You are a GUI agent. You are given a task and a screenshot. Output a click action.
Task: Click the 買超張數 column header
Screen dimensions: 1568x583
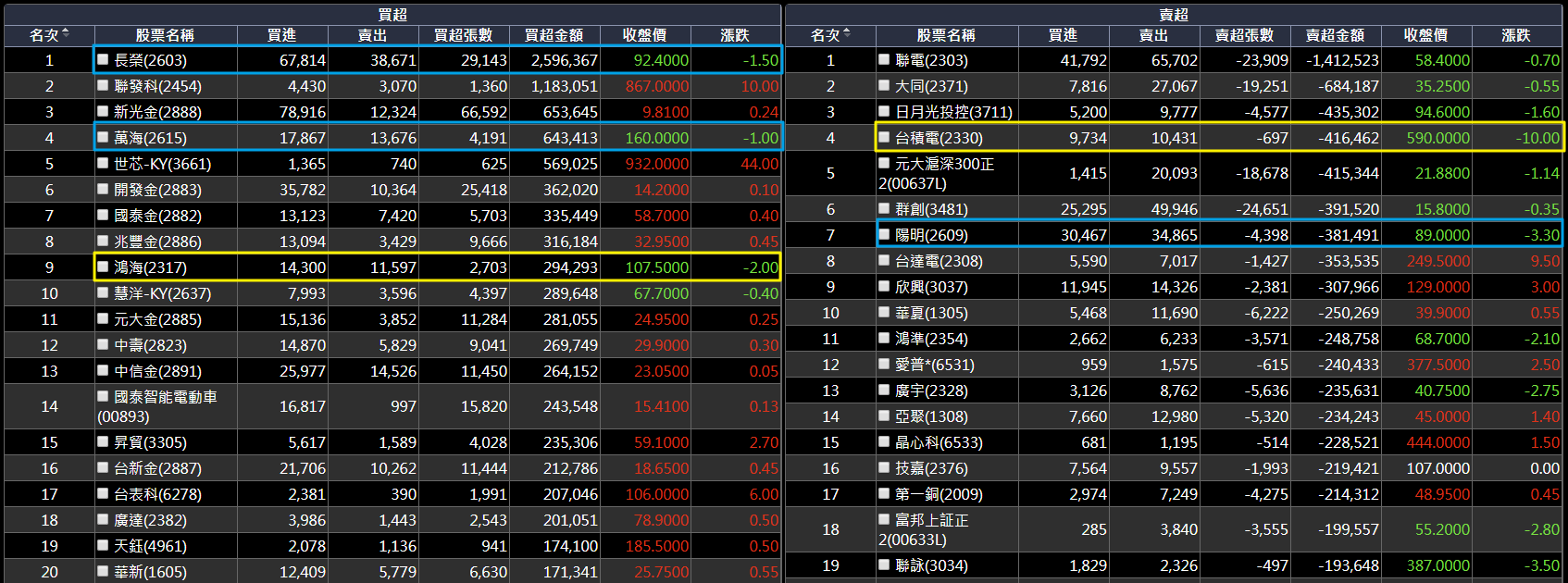(463, 35)
